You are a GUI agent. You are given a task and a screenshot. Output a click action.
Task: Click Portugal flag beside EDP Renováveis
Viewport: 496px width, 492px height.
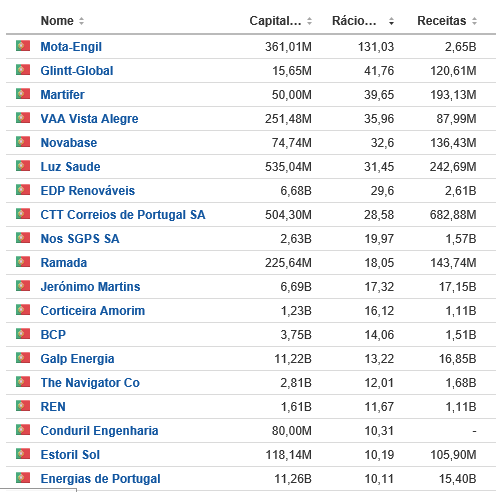click(x=23, y=190)
